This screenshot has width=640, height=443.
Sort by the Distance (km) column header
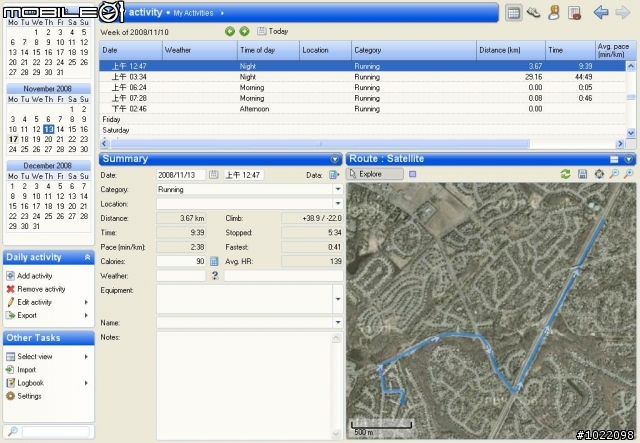click(x=510, y=49)
